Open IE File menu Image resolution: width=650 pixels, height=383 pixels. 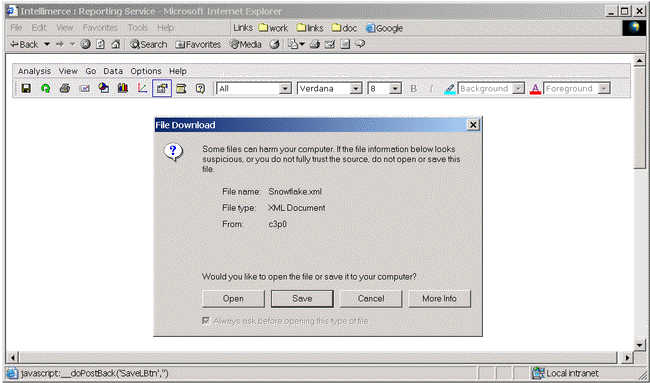pyautogui.click(x=16, y=28)
